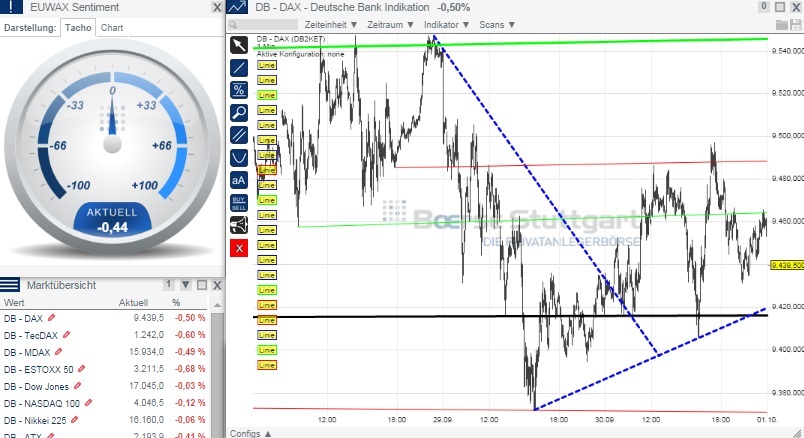
Task: Click the -0,68 % ESTOXX 50 change value
Action: [x=190, y=369]
